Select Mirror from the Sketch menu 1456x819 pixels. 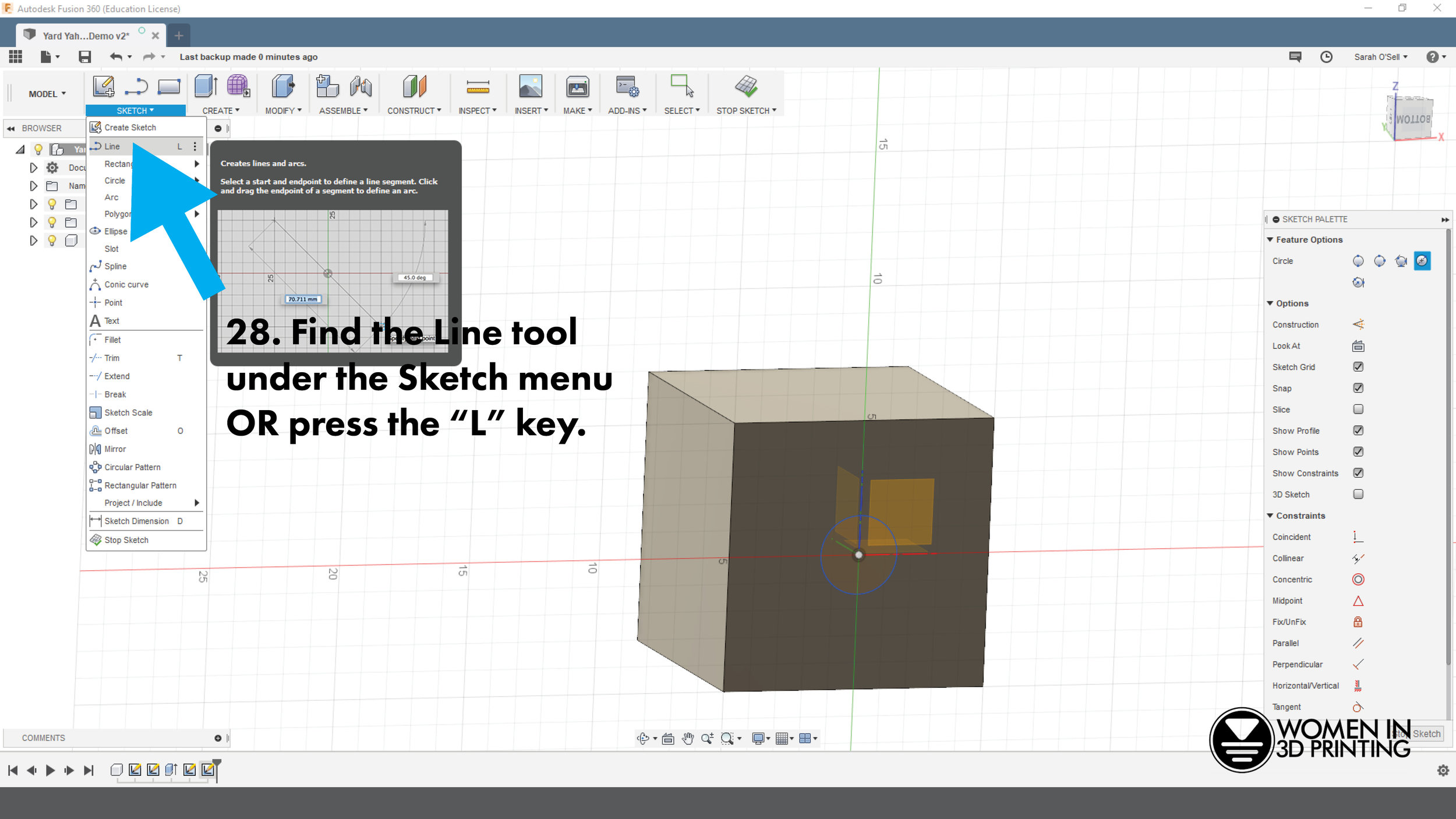pyautogui.click(x=146, y=449)
